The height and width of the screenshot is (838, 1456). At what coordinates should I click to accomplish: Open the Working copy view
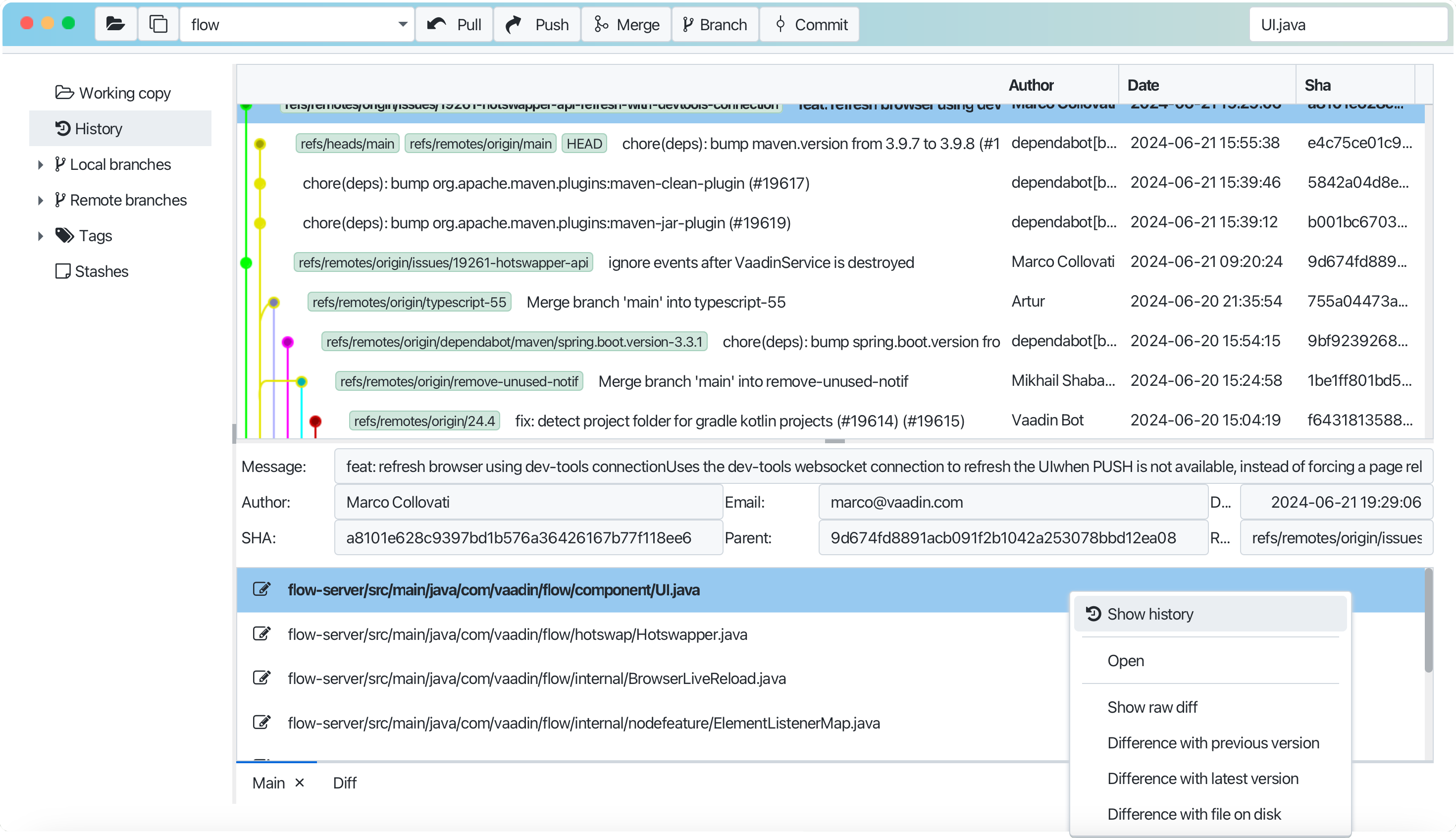[124, 93]
